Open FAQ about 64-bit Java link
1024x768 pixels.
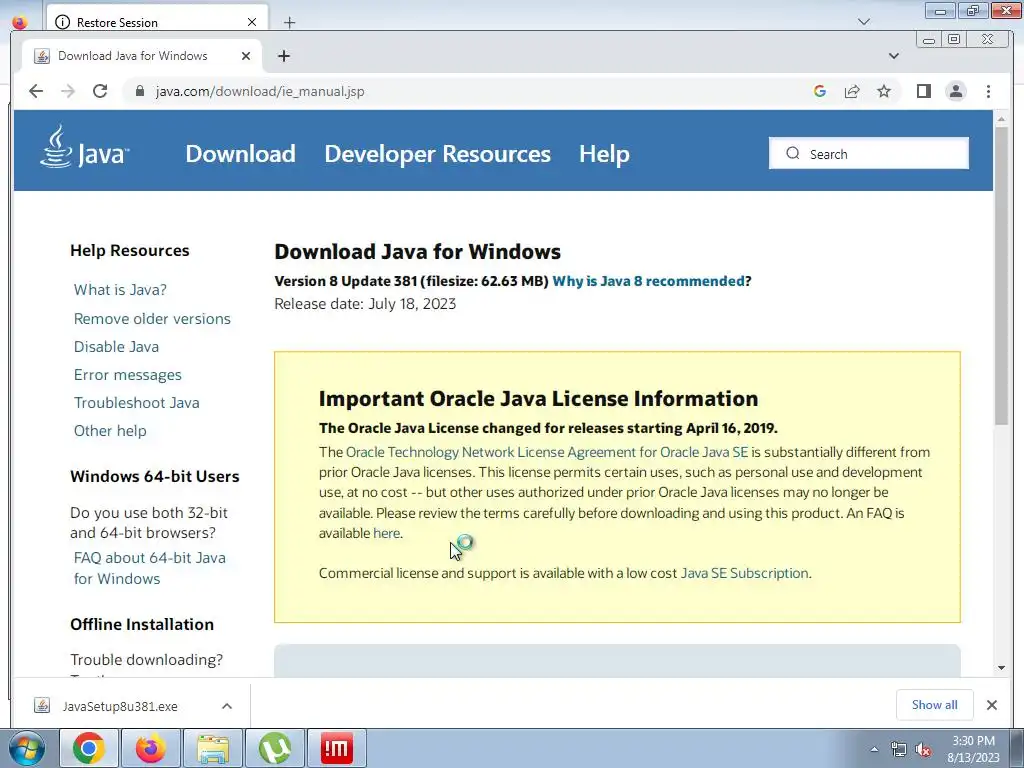tap(150, 568)
